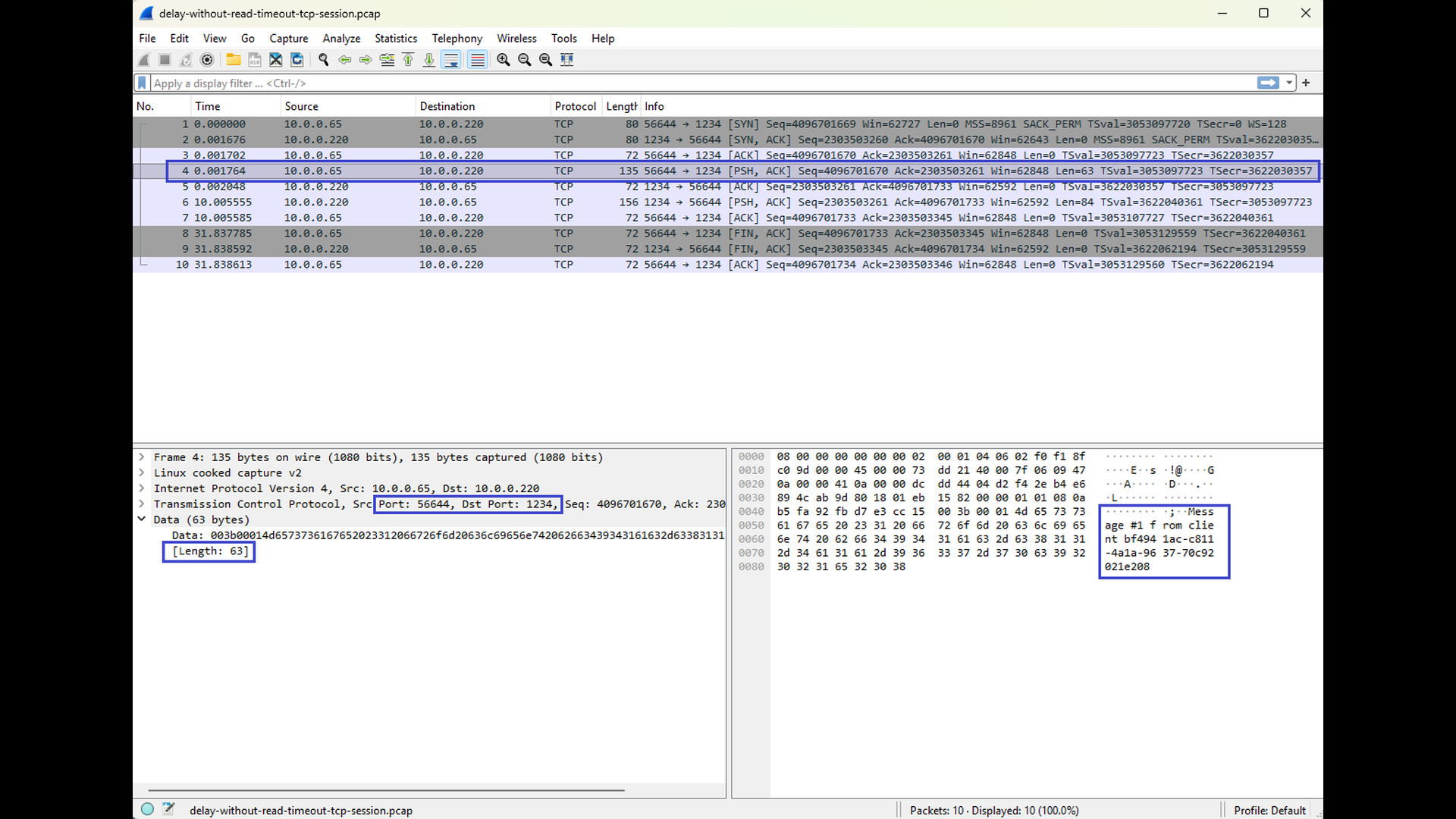Collapse the Data (63 bytes) section

pyautogui.click(x=142, y=519)
